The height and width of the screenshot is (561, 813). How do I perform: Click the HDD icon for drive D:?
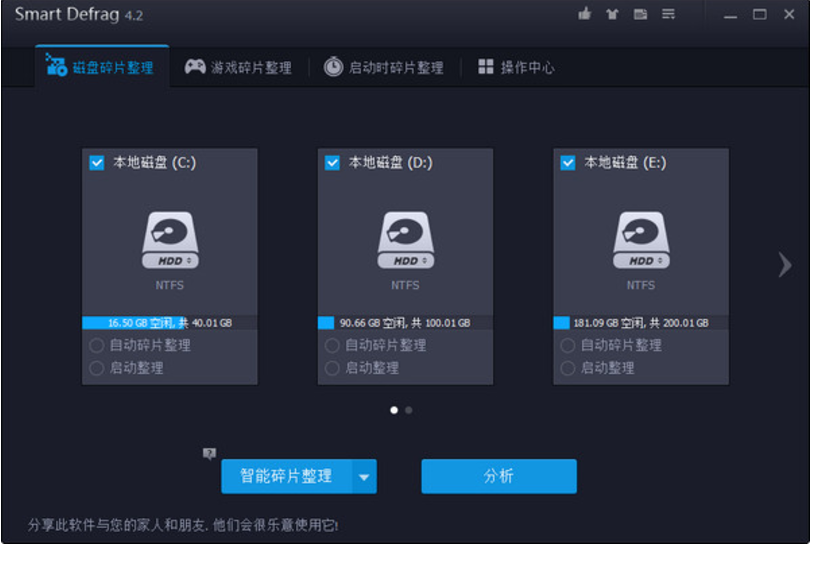click(x=405, y=240)
